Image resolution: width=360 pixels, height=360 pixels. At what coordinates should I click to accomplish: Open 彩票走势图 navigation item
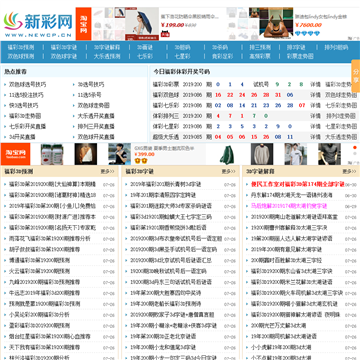click(300, 56)
